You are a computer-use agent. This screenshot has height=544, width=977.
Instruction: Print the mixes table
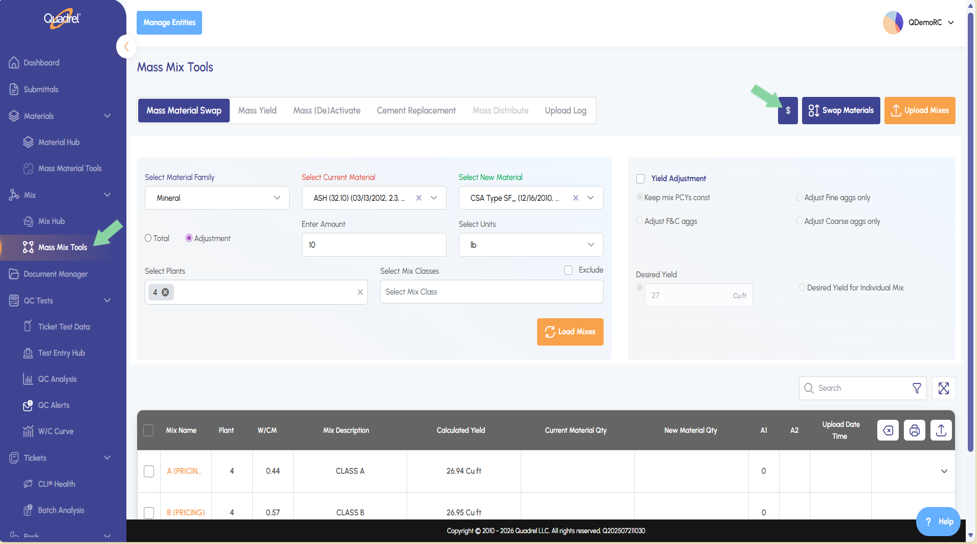[914, 431]
